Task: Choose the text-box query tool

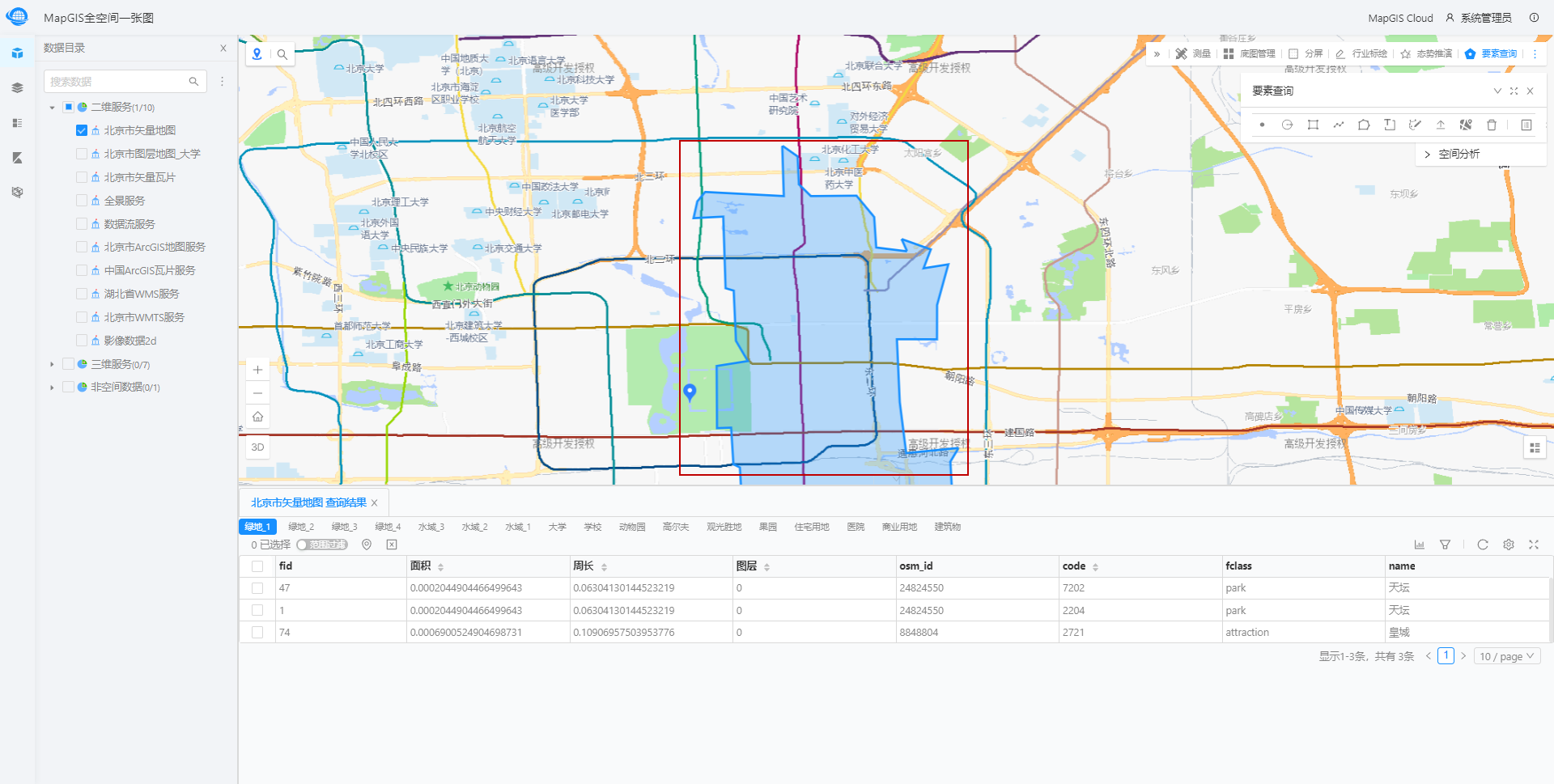Action: pos(1390,125)
